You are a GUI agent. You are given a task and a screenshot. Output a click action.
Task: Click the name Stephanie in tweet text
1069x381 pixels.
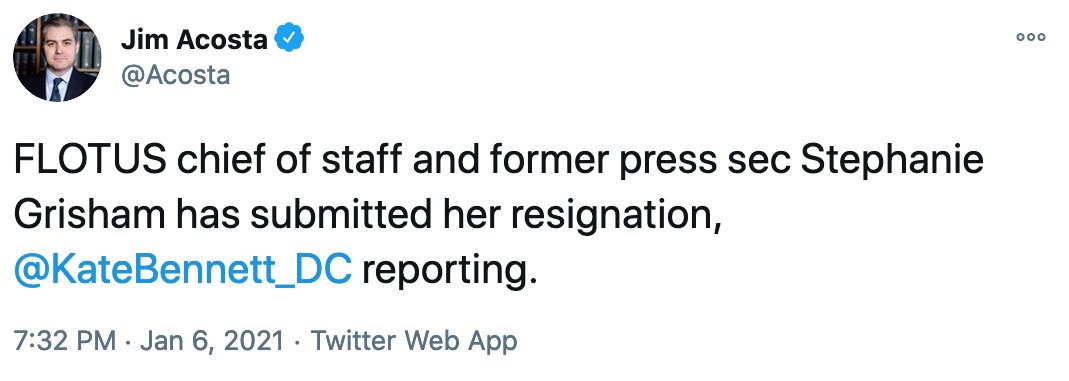(892, 162)
